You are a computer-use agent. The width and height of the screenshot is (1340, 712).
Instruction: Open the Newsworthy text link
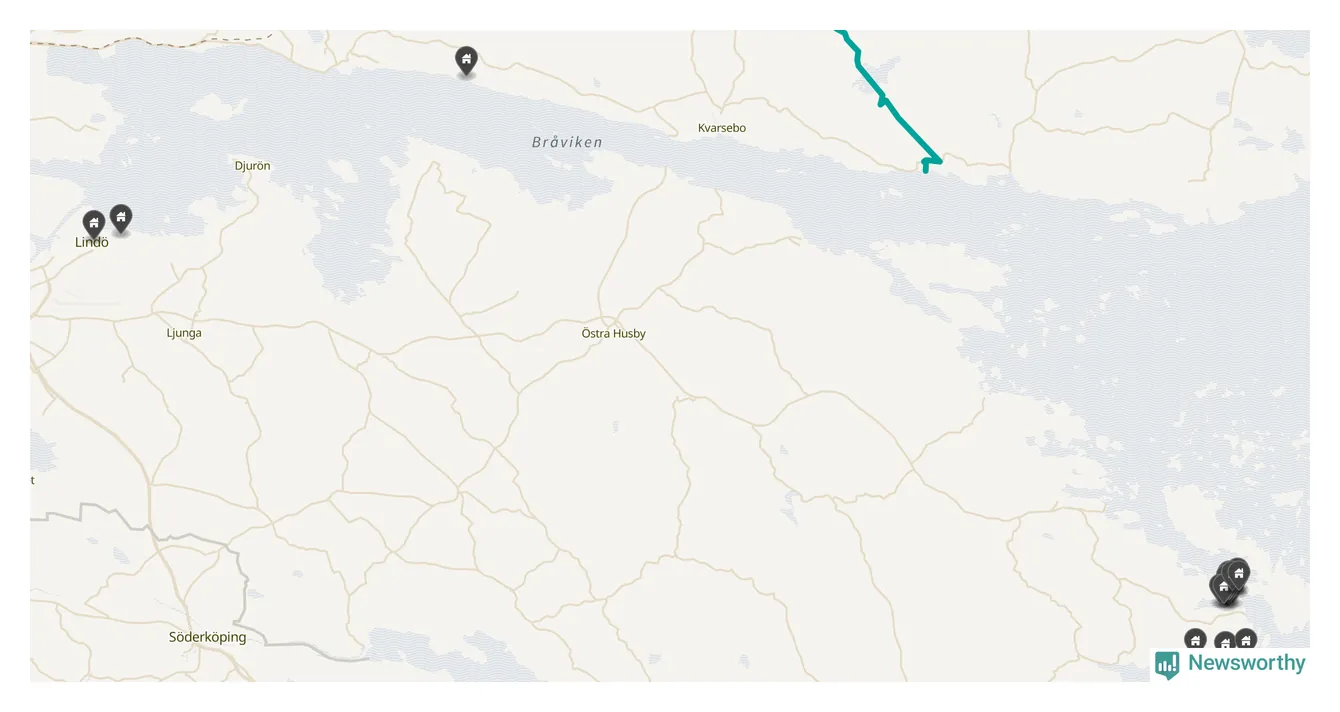[1246, 663]
